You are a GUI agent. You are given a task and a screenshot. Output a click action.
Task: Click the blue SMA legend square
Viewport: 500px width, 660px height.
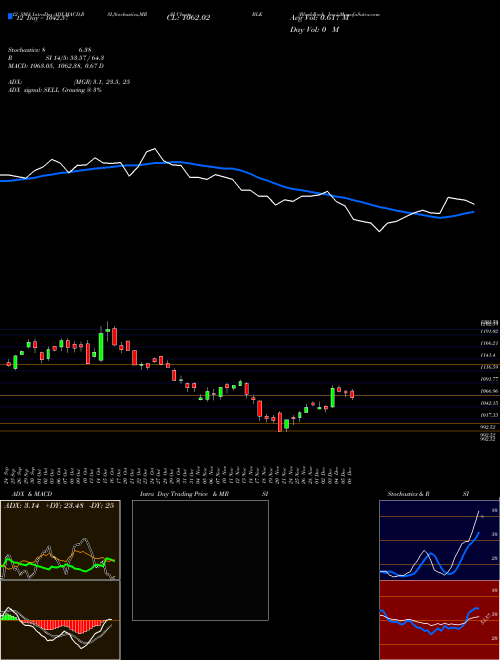(10, 16)
